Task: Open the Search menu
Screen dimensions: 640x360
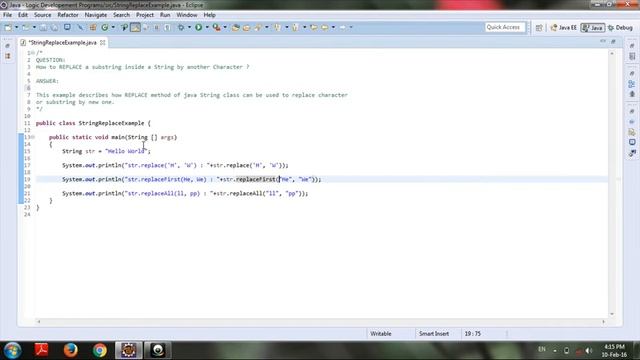Action: 121,15
